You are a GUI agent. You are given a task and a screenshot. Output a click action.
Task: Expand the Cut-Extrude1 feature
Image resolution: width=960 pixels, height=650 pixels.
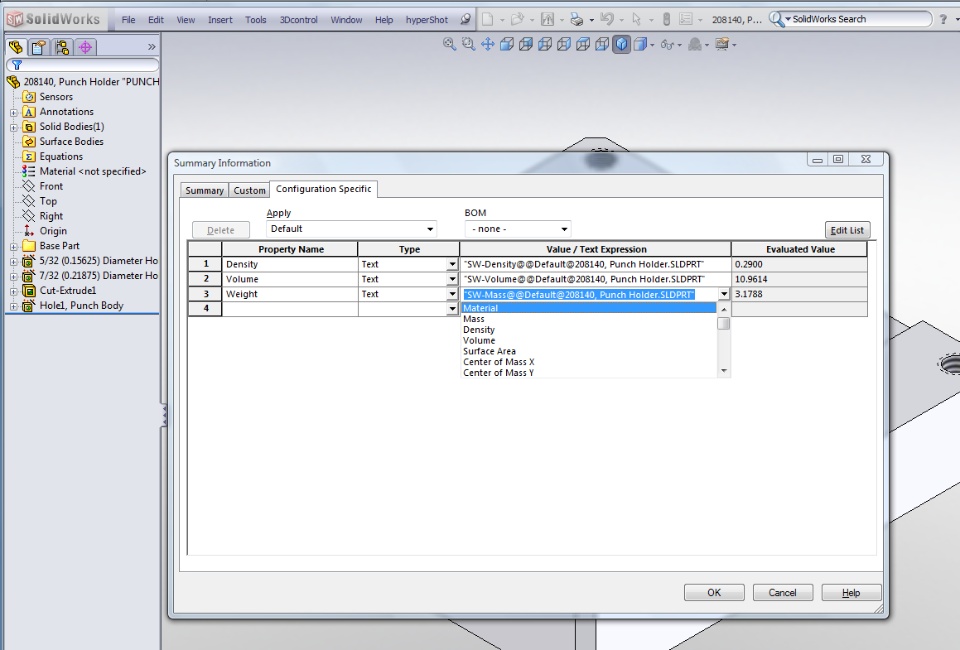click(13, 291)
